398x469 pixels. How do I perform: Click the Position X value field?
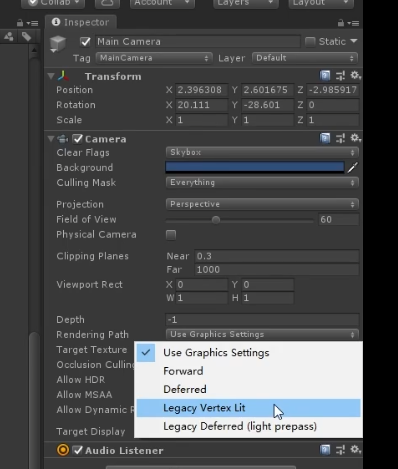[202, 90]
